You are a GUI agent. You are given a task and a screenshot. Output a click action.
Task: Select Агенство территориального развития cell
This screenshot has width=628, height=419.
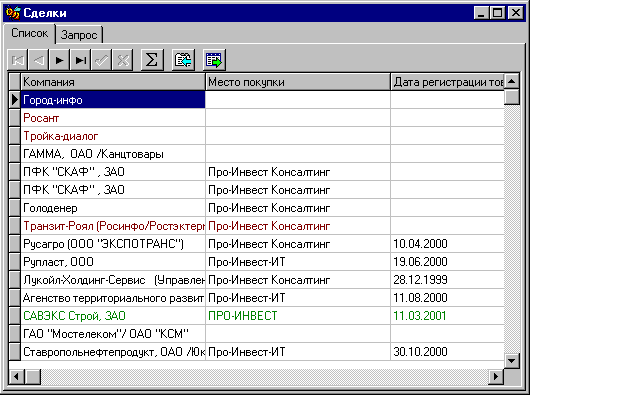(x=113, y=298)
